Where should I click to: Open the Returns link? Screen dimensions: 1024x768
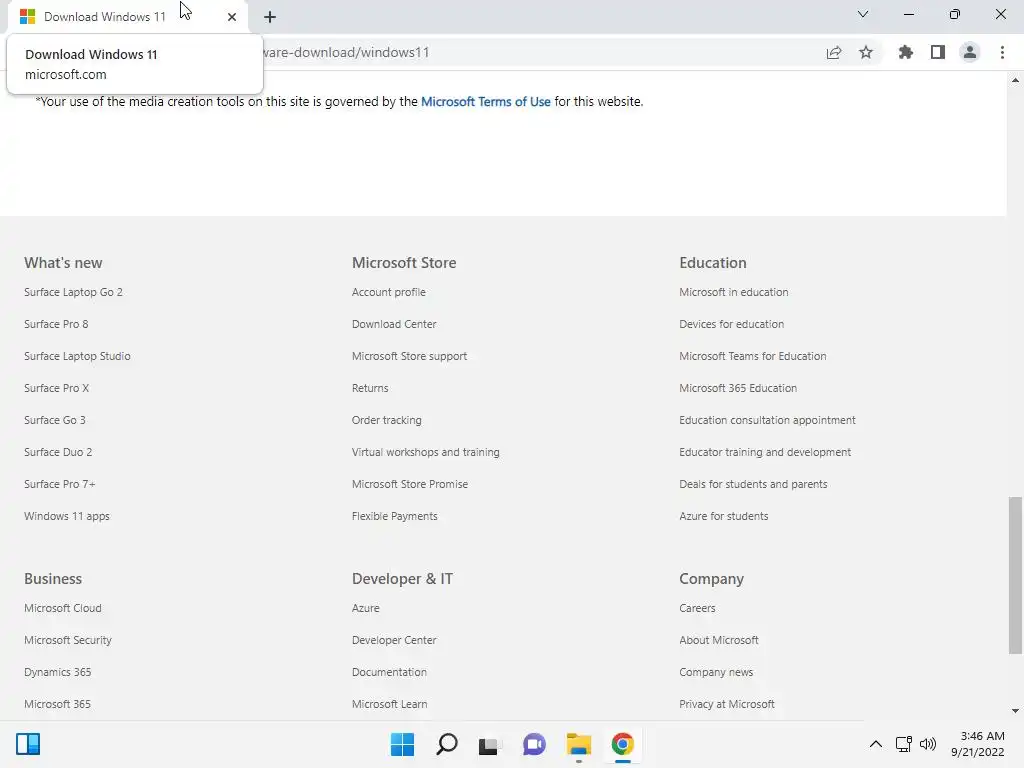(370, 388)
